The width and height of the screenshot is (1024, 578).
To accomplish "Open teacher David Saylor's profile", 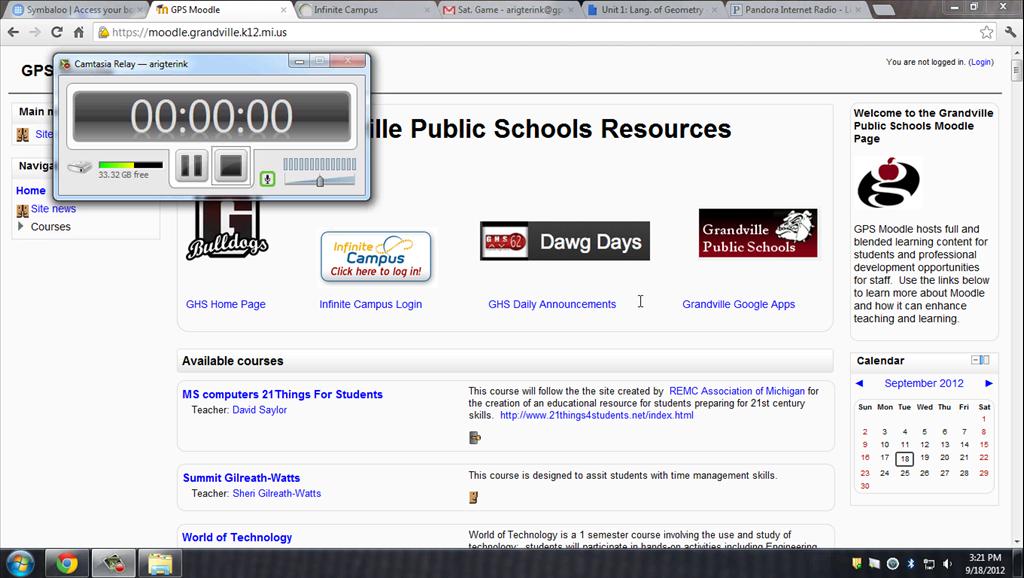I will tap(259, 409).
